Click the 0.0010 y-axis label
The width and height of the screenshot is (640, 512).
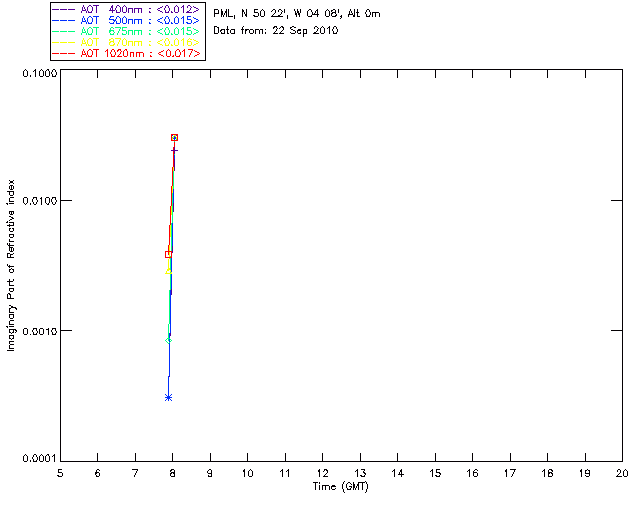point(39,331)
